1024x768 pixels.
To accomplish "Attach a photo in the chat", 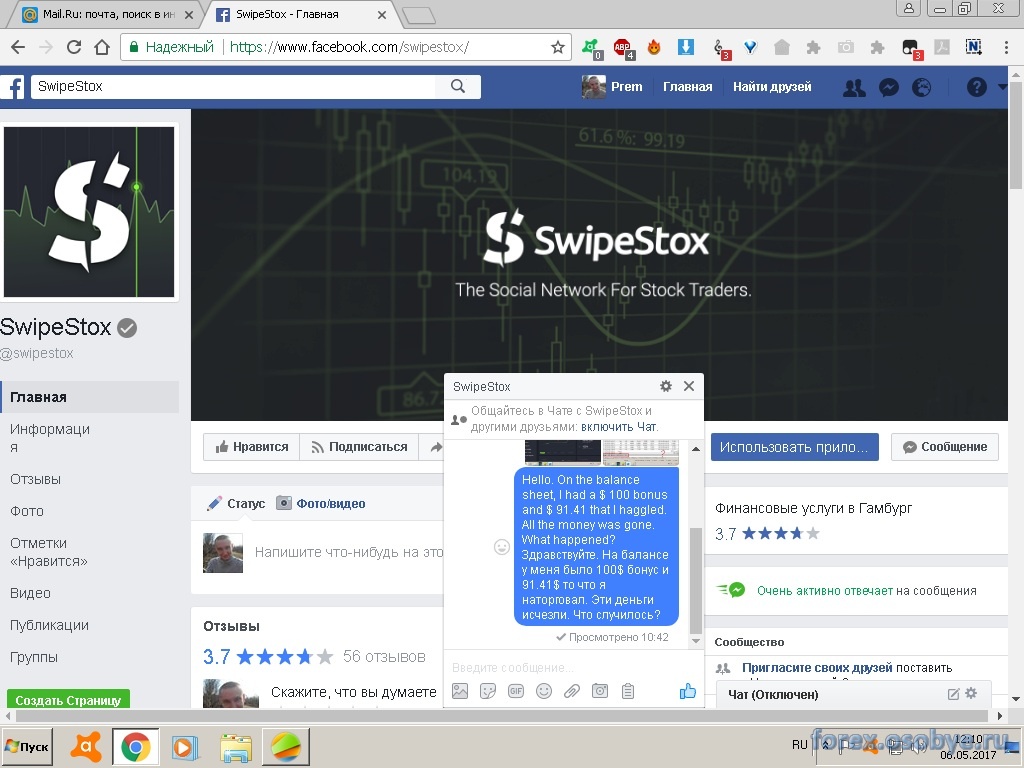I will click(x=460, y=691).
